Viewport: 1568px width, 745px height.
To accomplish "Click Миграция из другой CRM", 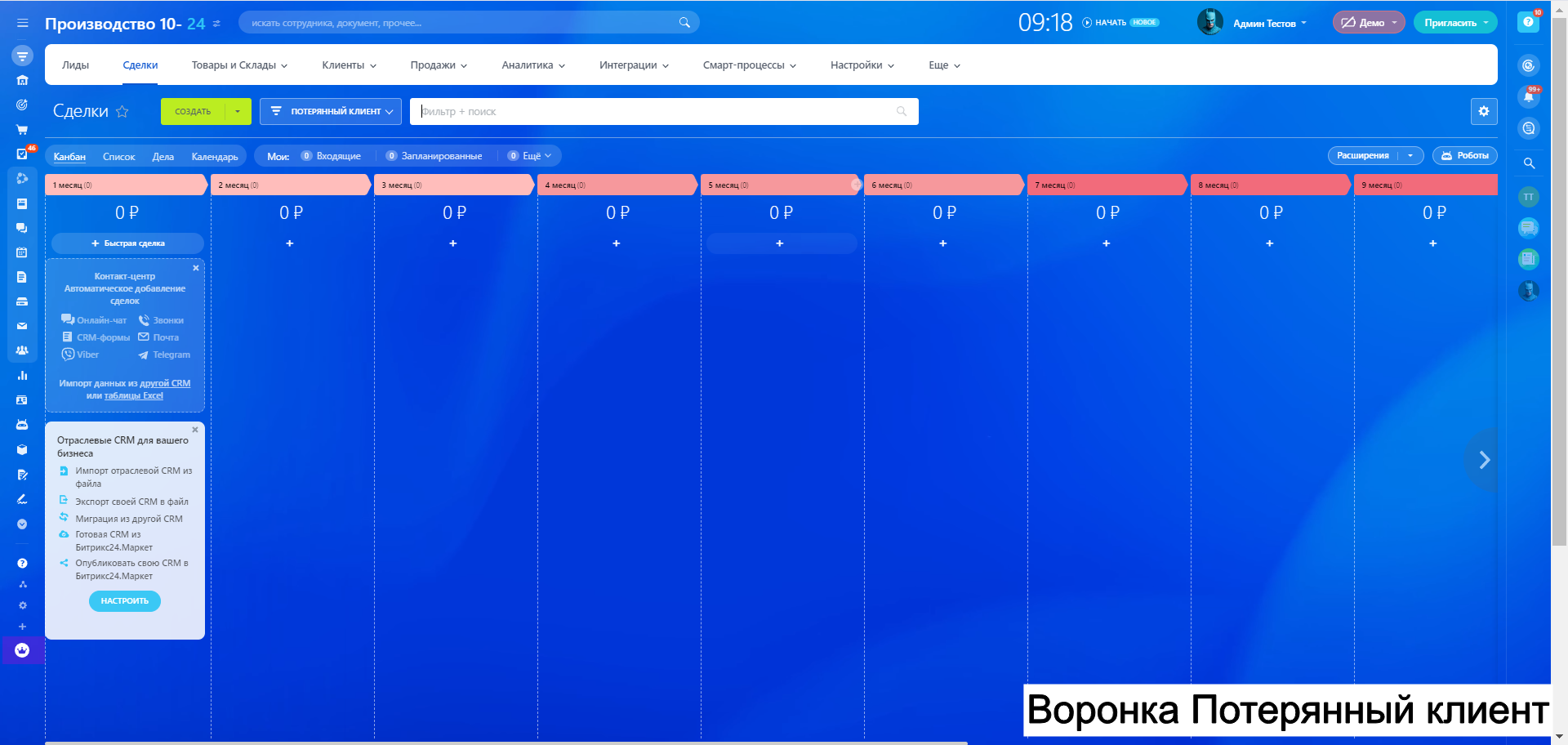I will (x=129, y=519).
